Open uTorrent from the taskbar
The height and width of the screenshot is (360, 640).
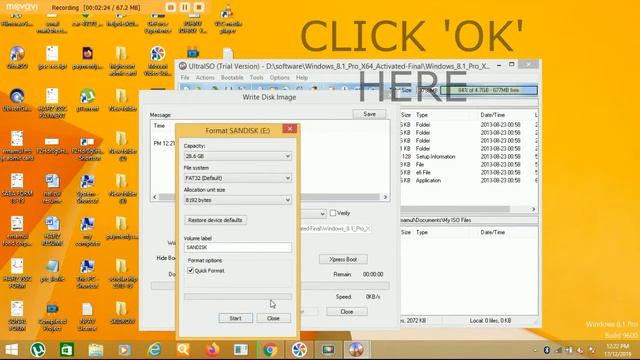point(38,350)
